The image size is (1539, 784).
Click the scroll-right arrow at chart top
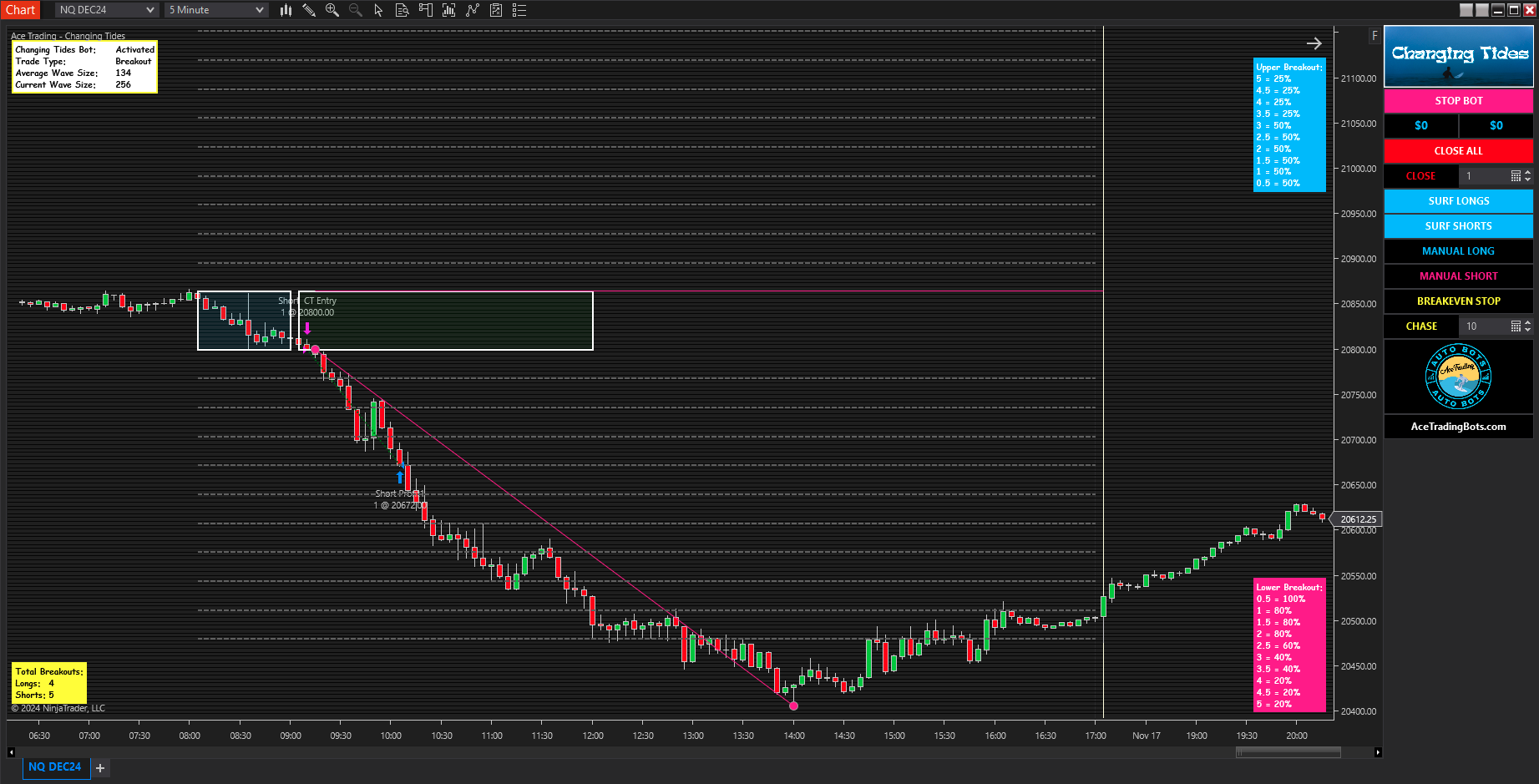click(1314, 43)
